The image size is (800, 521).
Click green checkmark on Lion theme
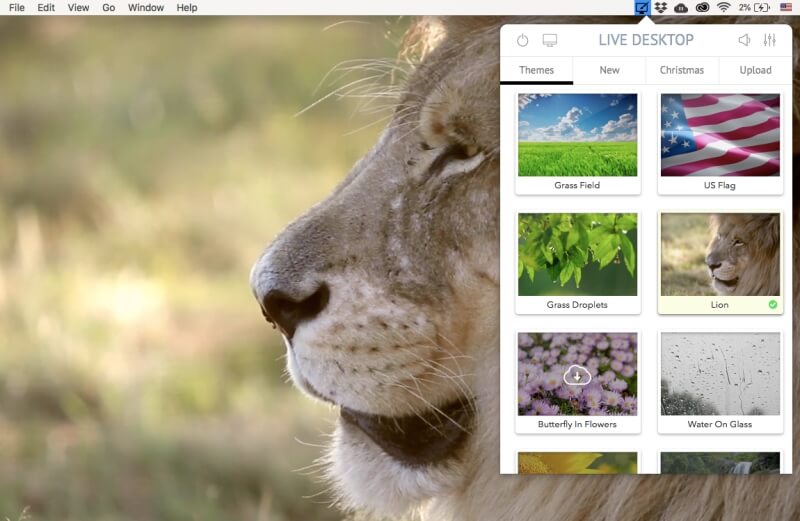pos(773,305)
